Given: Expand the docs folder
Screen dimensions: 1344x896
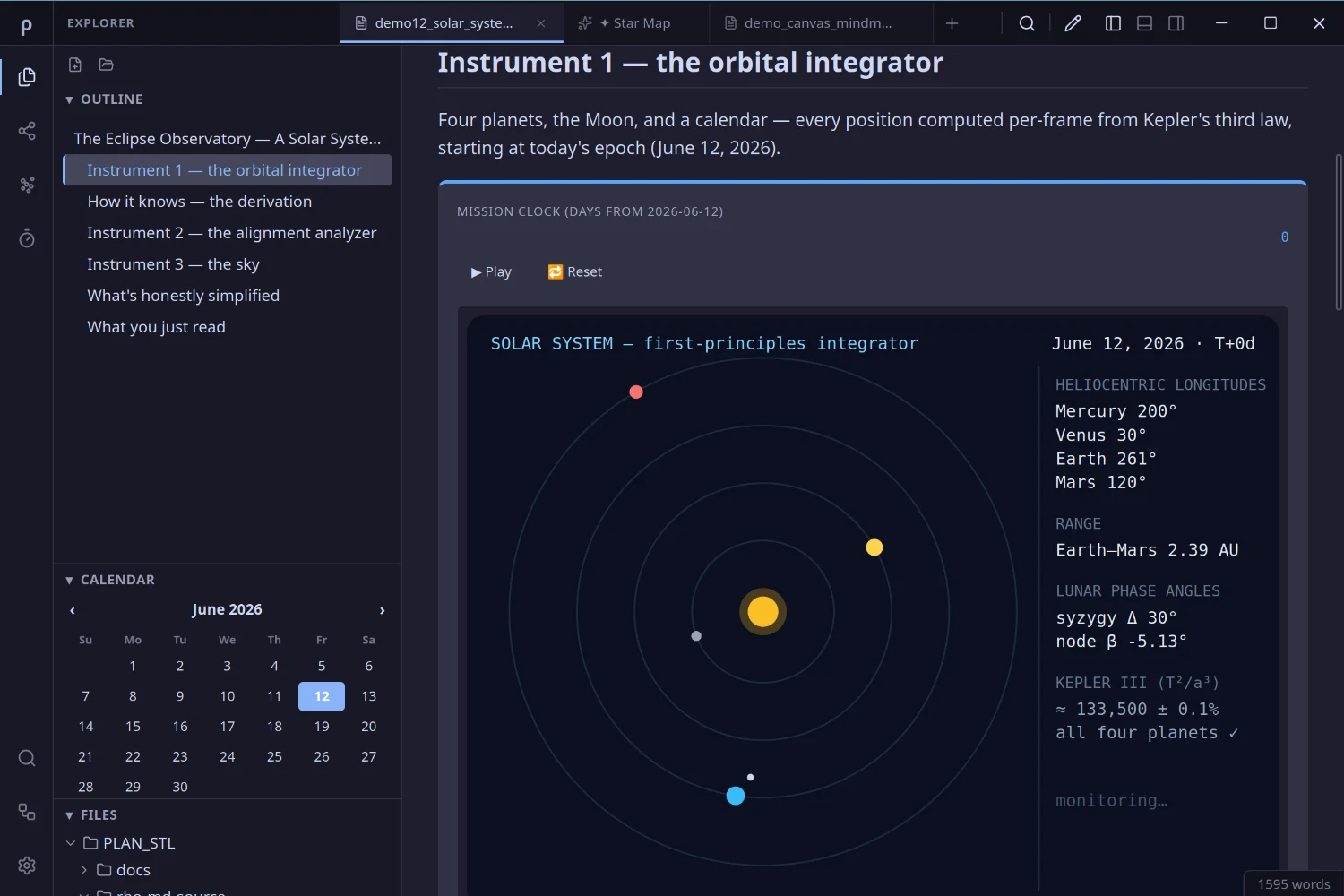Looking at the screenshot, I should [84, 870].
